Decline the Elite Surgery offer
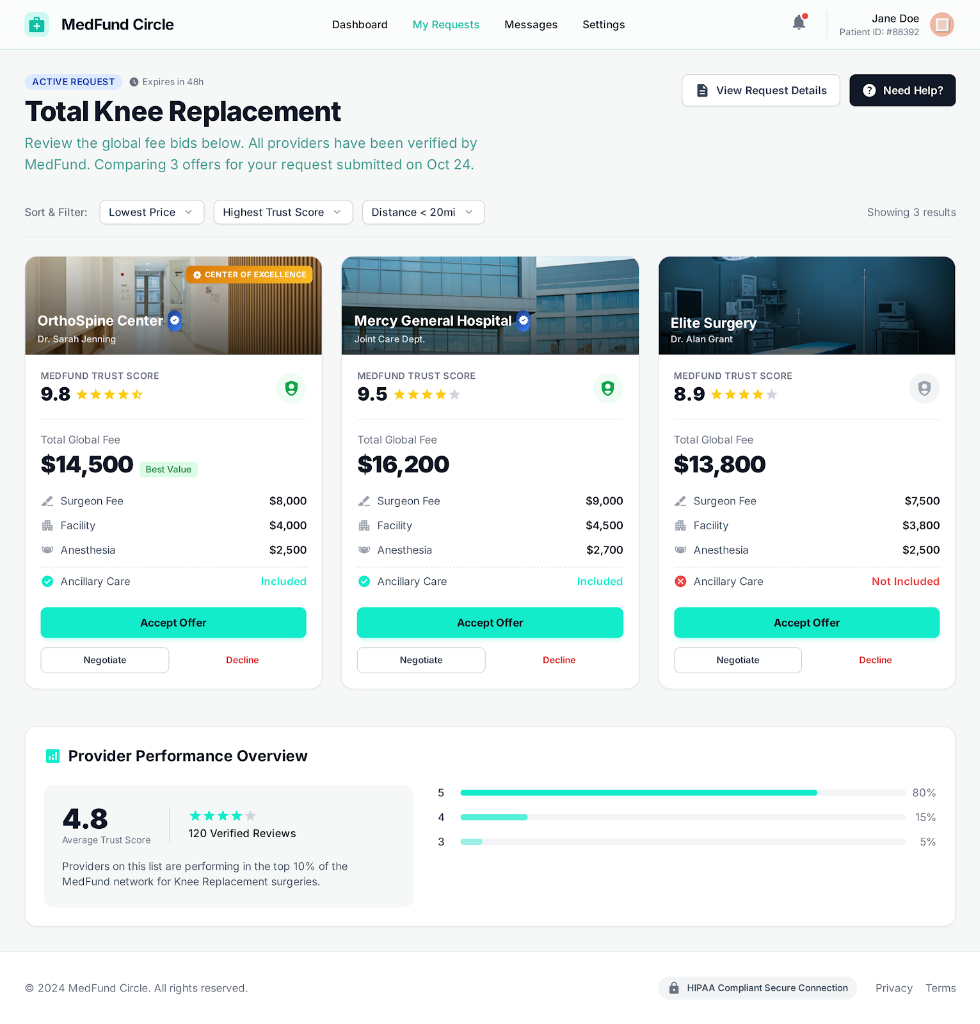Image resolution: width=980 pixels, height=1024 pixels. pos(875,660)
